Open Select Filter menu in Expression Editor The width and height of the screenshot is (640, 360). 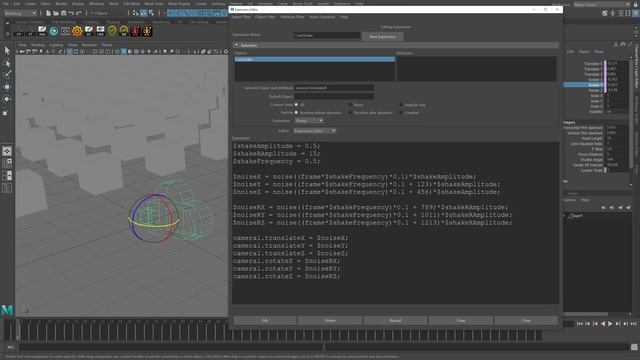click(241, 17)
